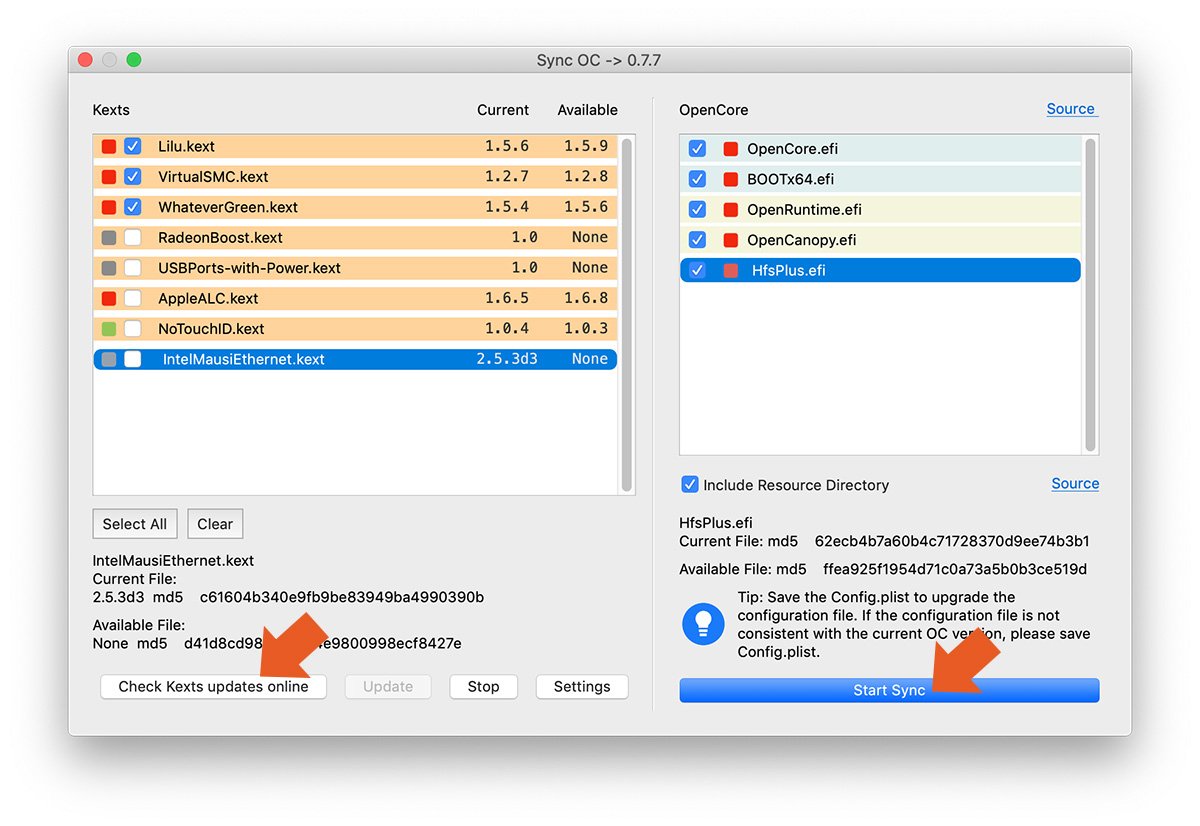Toggle the OpenRuntime.efi checkbox
1200x826 pixels.
[698, 210]
